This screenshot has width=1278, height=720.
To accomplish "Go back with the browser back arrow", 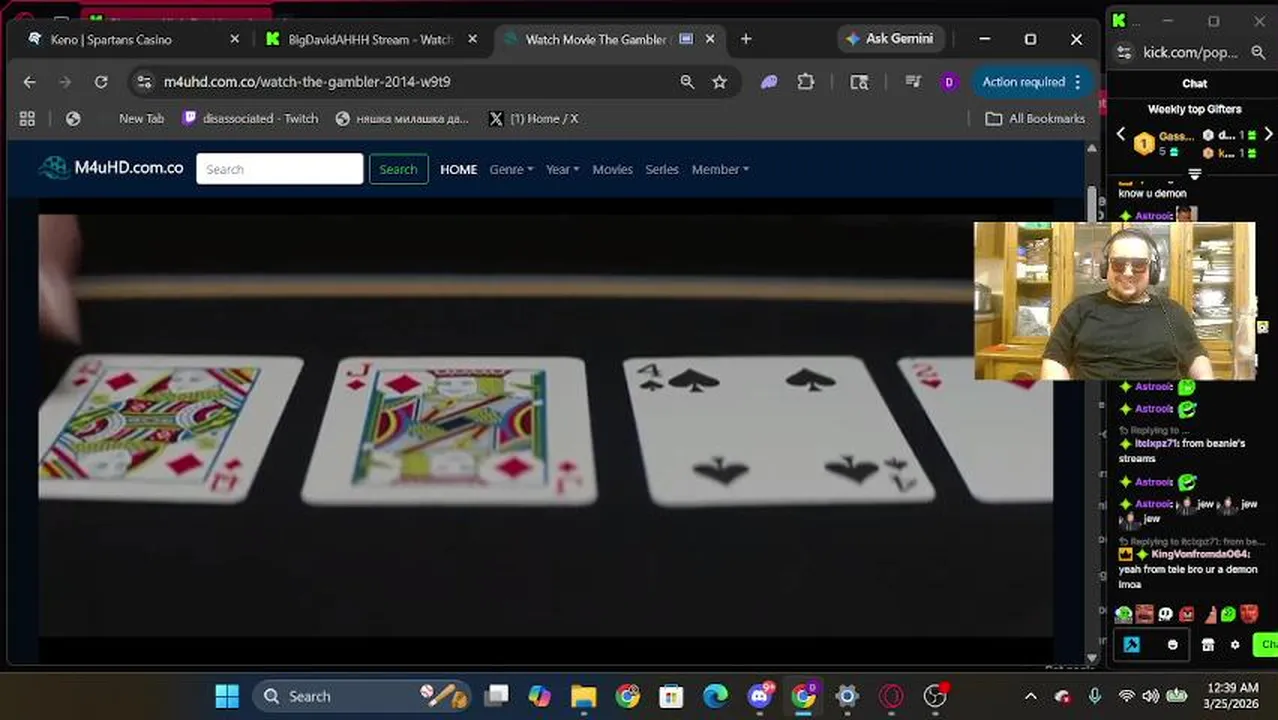I will pyautogui.click(x=29, y=82).
